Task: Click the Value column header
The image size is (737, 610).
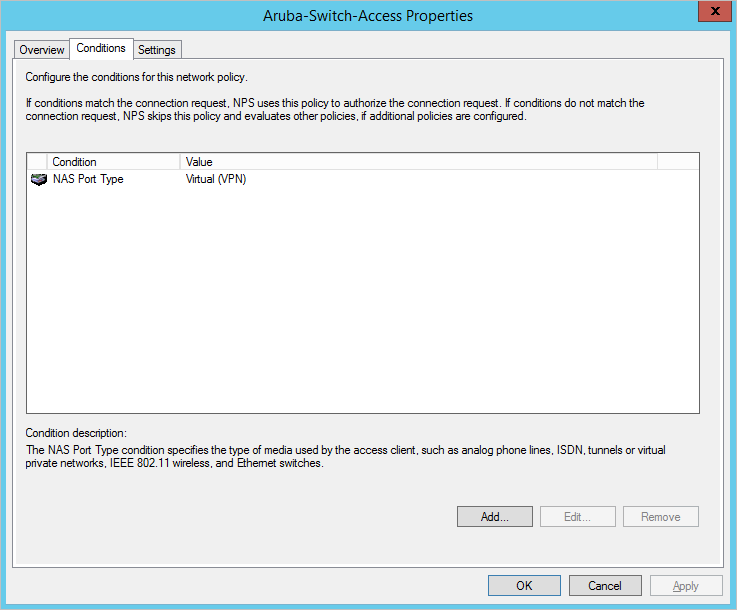Action: coord(418,162)
